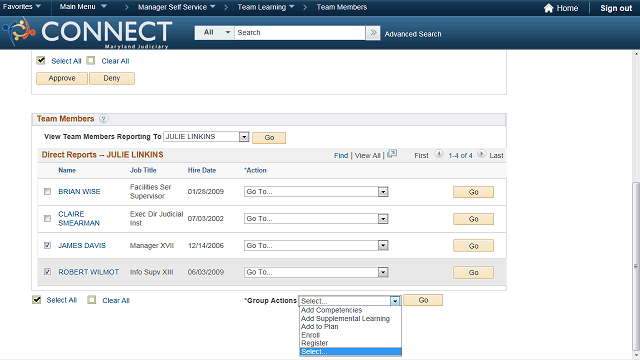Click Go next to Reporting To dropdown
Viewport: 640px width, 360px height.
pyautogui.click(x=269, y=138)
